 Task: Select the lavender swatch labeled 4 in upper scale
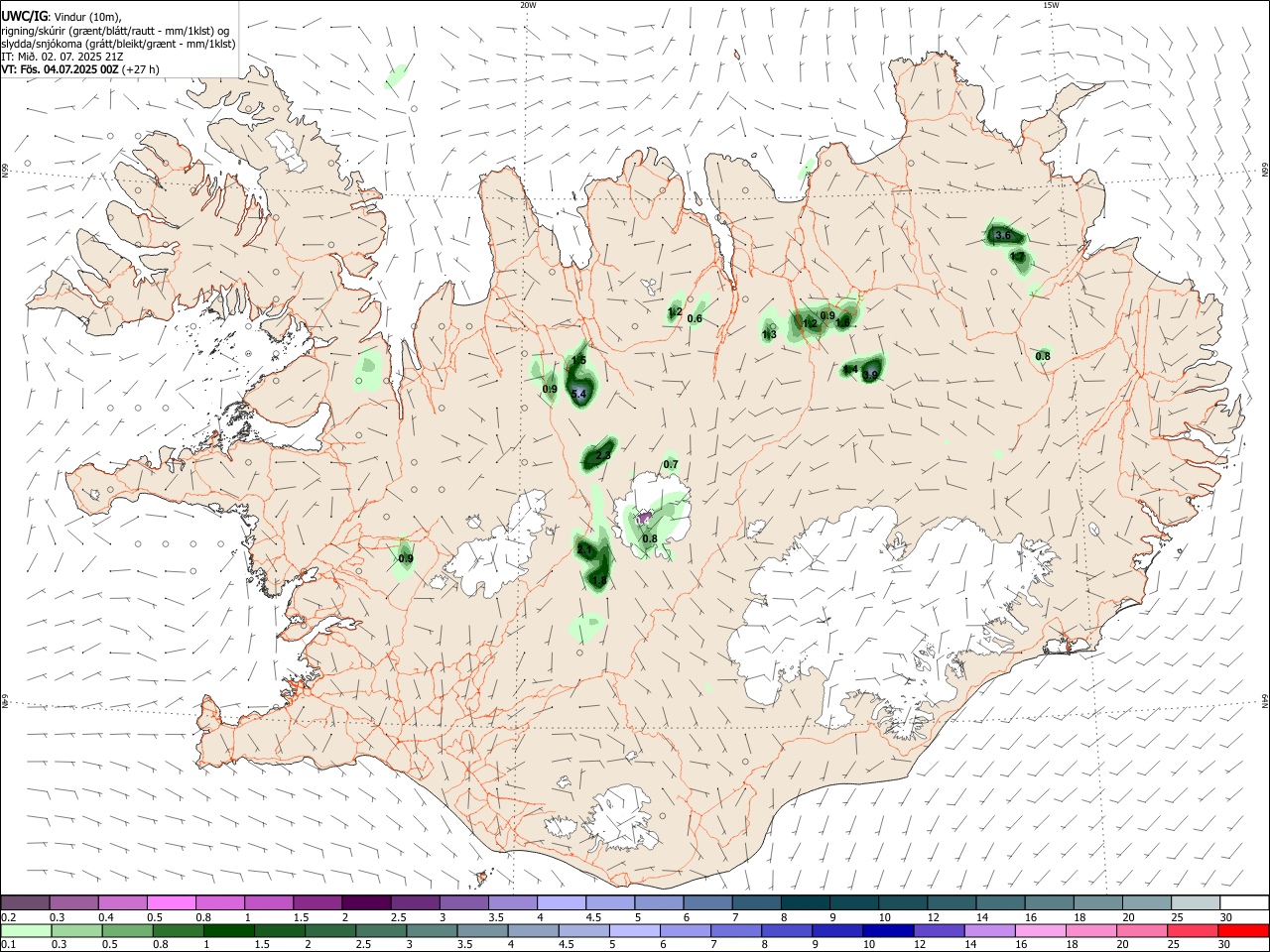pos(561,902)
